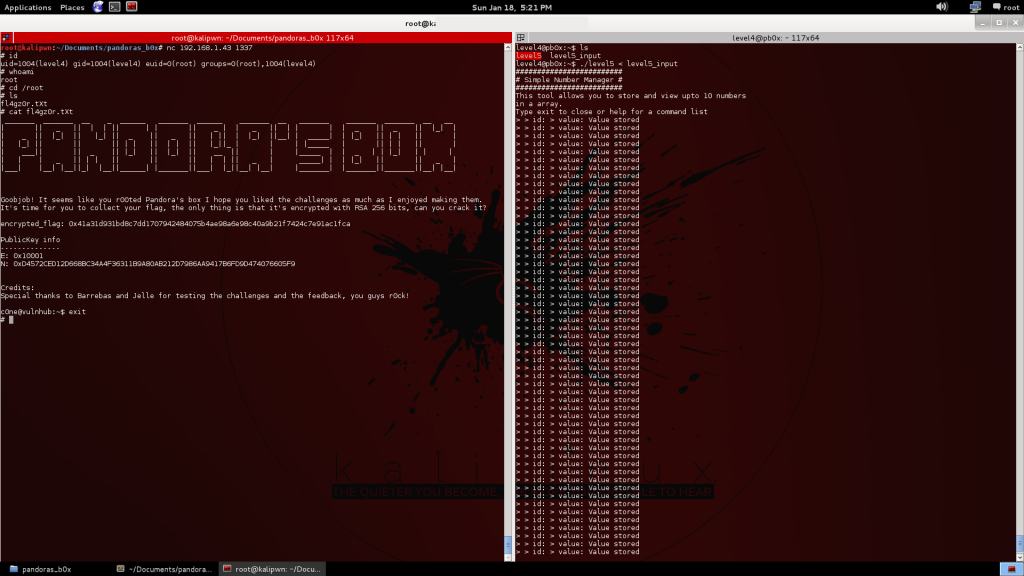Click the right terminal pane grid icon
The width and height of the screenshot is (1024, 576).
[520, 38]
